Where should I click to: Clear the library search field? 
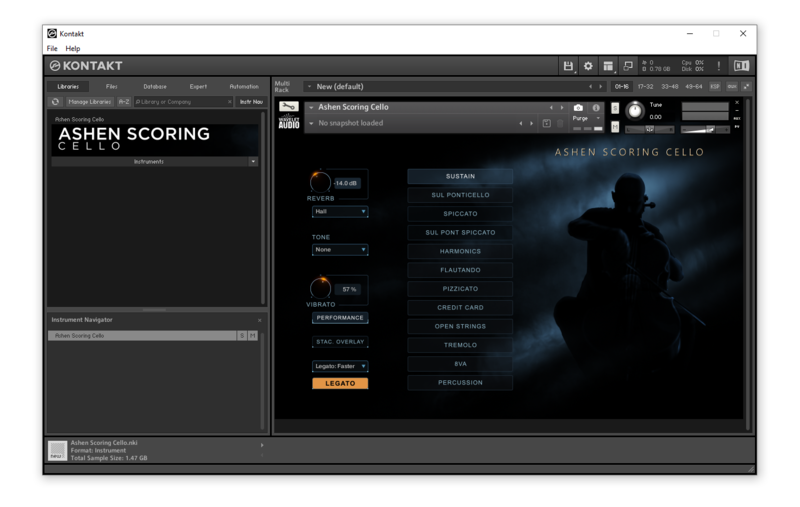(230, 102)
